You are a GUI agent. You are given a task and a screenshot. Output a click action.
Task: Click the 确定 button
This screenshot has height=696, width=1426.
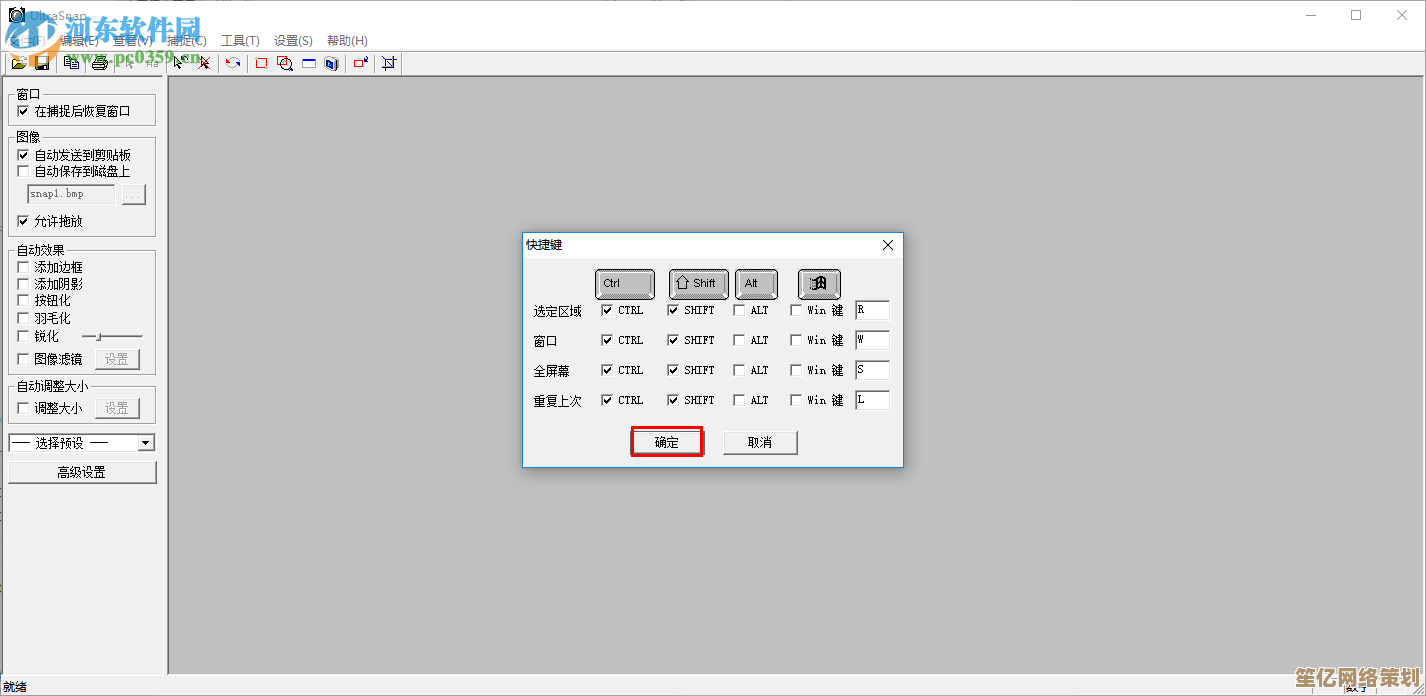666,442
